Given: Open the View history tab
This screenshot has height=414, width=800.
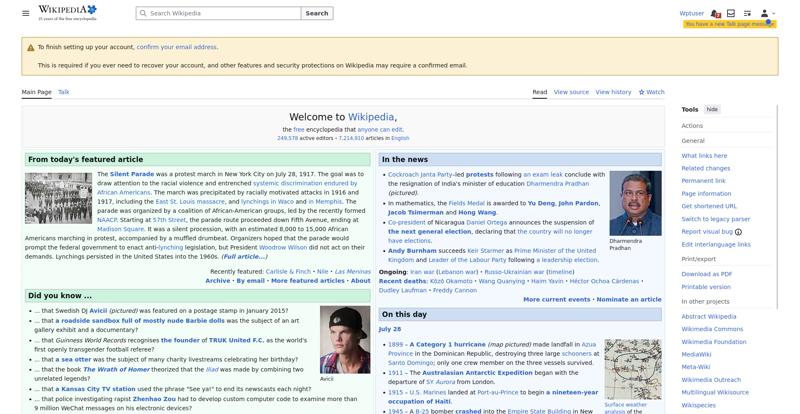Looking at the screenshot, I should click(613, 92).
